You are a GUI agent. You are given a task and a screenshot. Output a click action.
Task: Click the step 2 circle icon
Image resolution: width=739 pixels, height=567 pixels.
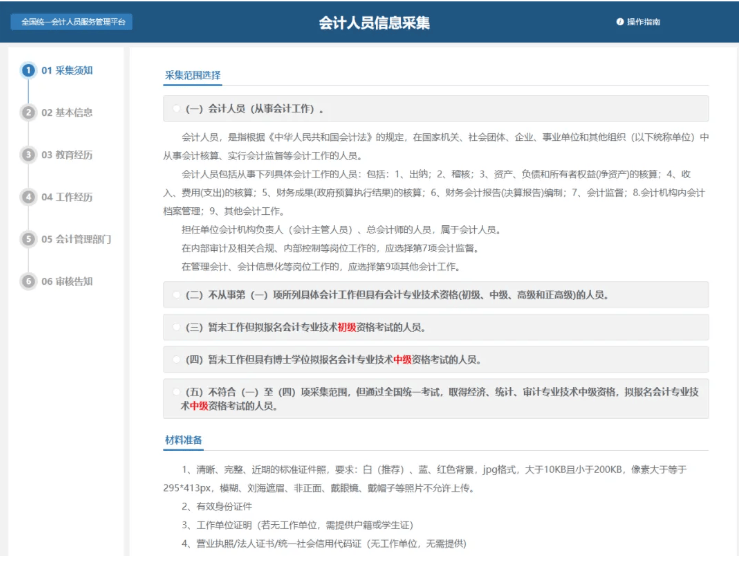coord(28,112)
